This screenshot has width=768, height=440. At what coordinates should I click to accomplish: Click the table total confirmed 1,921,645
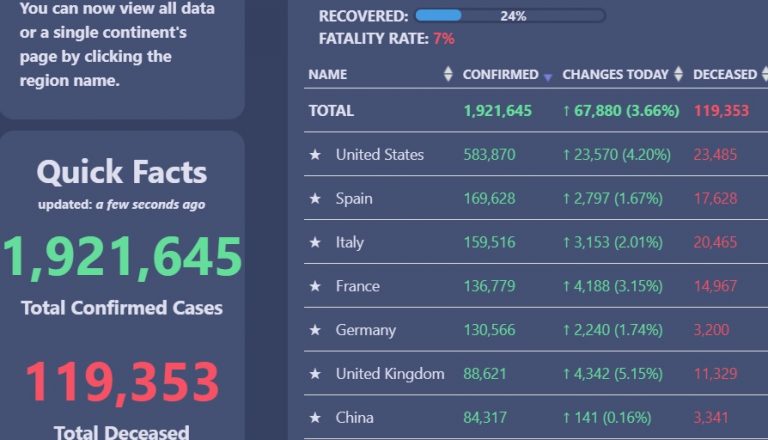498,111
